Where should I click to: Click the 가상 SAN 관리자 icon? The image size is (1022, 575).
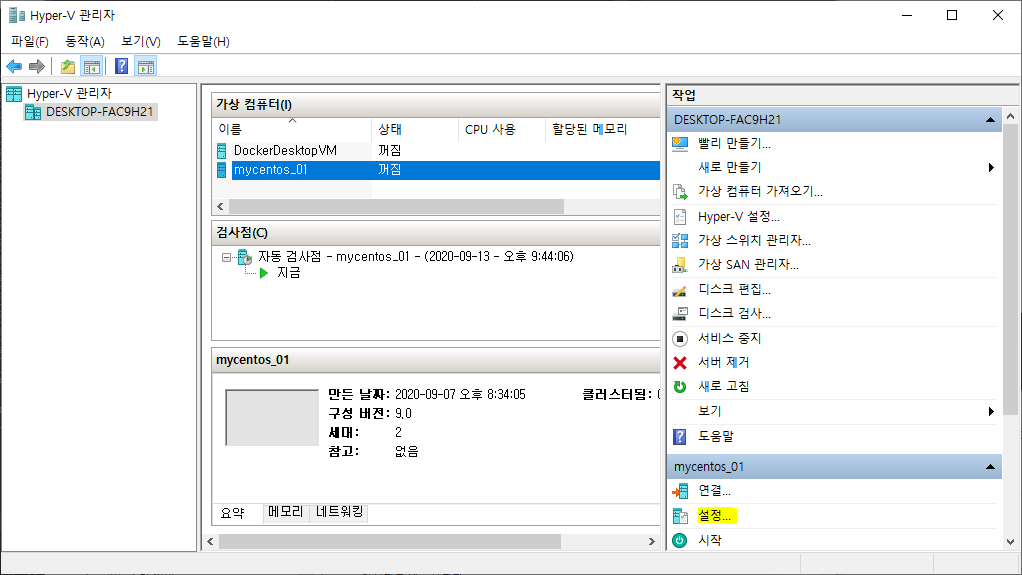(680, 265)
